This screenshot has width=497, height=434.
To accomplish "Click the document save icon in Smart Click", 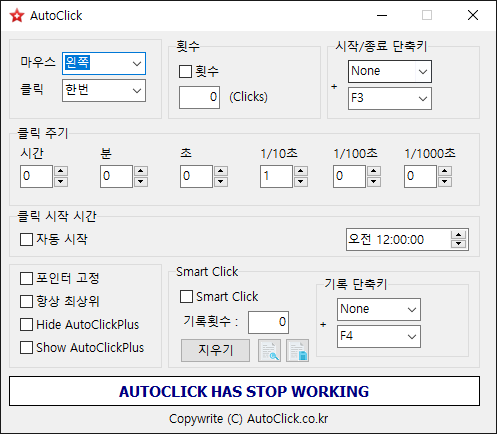I will point(297,351).
